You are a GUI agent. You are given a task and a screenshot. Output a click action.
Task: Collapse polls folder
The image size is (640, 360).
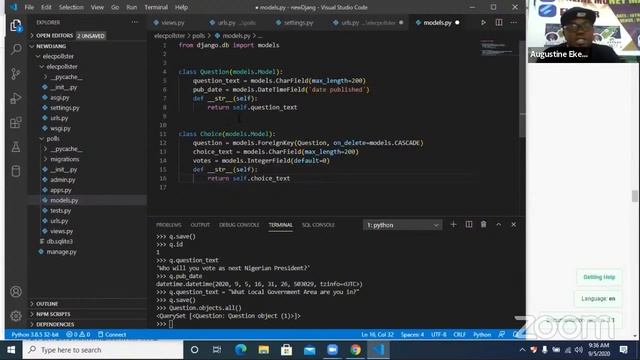(x=53, y=139)
